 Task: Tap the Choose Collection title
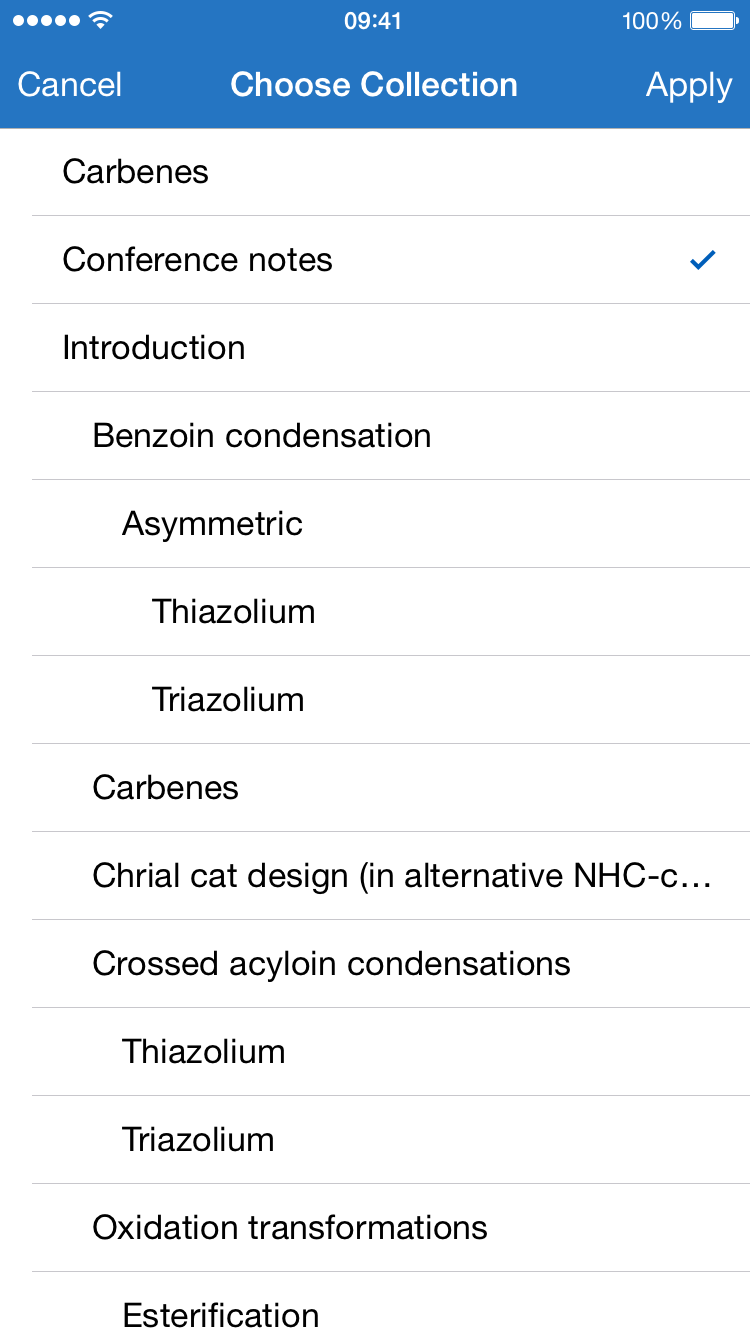[x=374, y=85]
